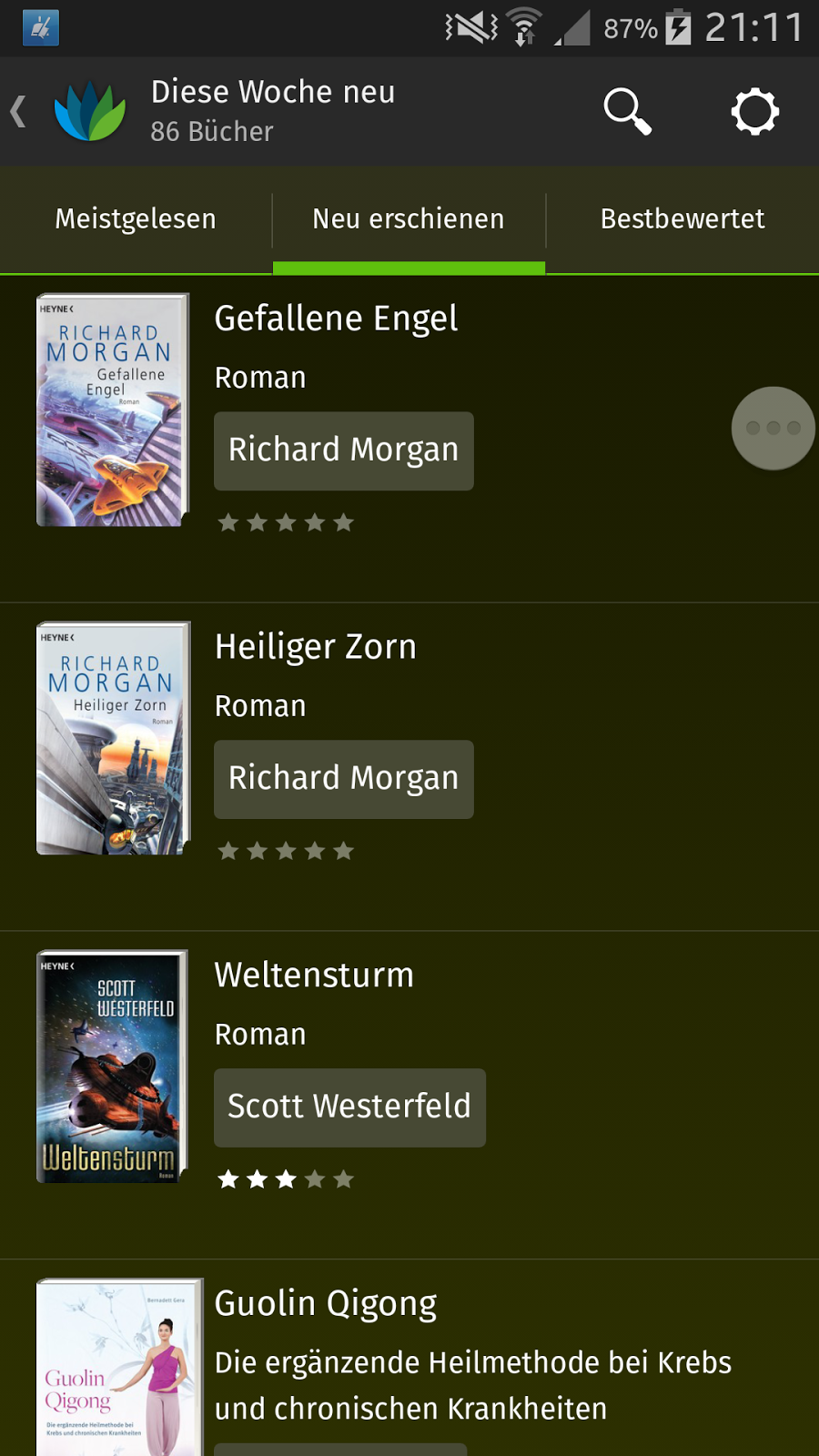Tap the notification icon at top left
The height and width of the screenshot is (1456, 819).
coord(41,27)
